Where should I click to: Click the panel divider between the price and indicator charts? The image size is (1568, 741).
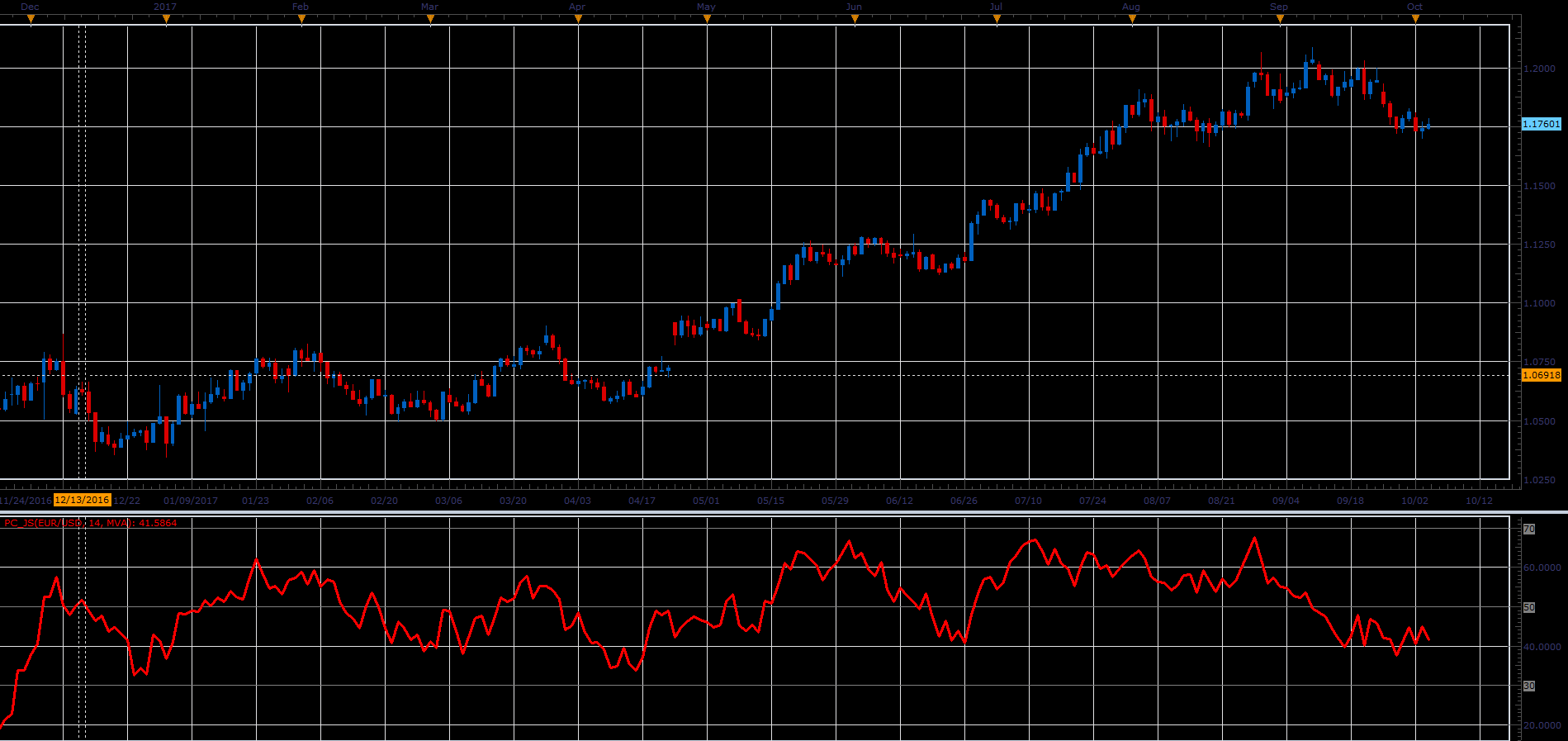pyautogui.click(x=784, y=512)
